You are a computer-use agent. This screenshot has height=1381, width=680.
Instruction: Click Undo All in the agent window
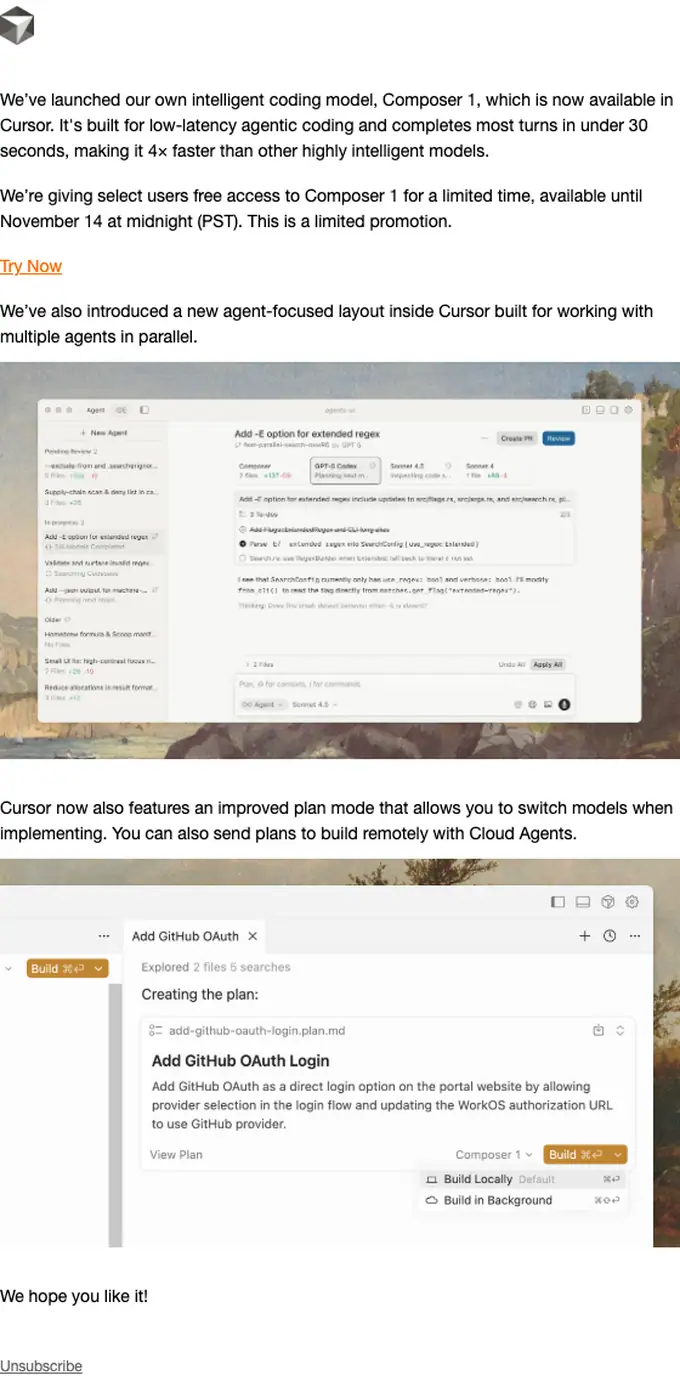tap(512, 664)
